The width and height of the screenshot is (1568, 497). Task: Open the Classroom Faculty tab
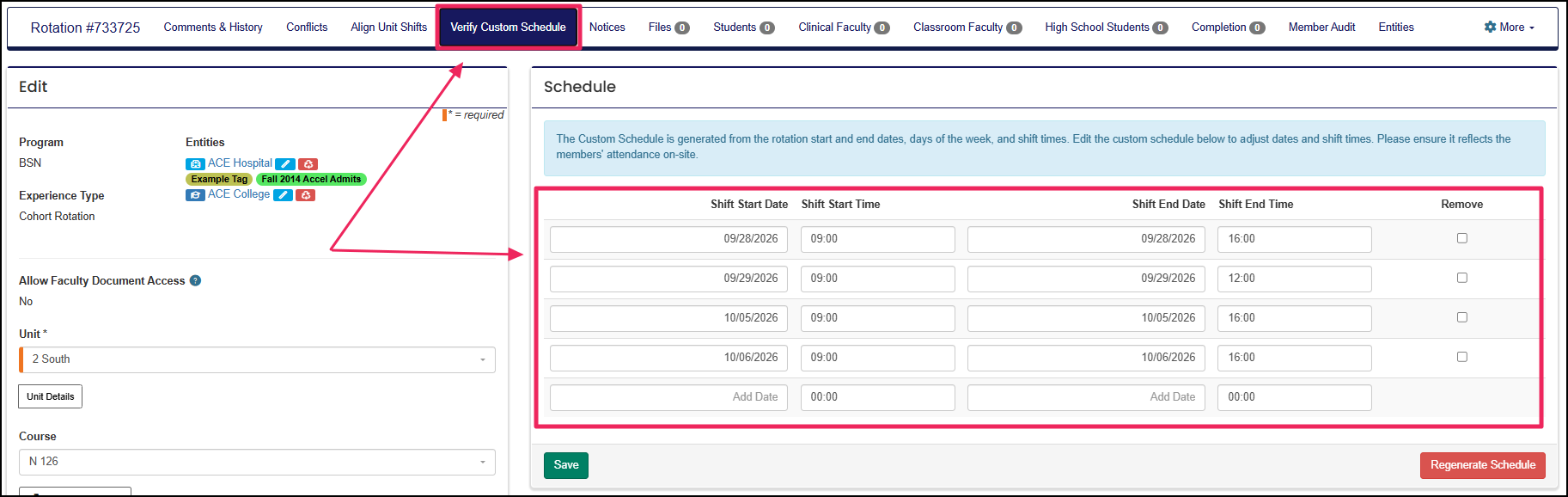coord(967,28)
